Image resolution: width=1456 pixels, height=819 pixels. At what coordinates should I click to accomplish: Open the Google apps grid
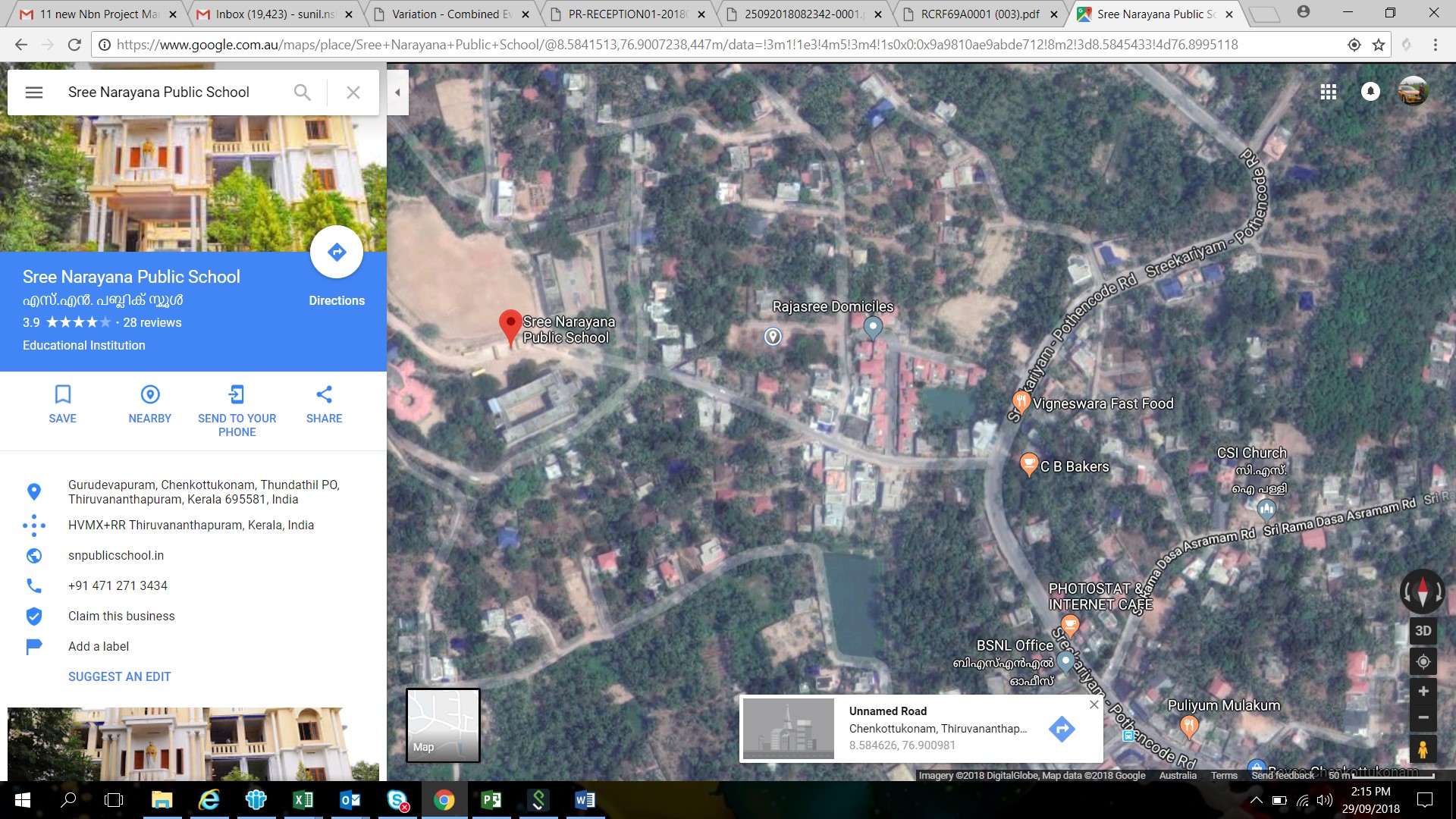click(1328, 92)
